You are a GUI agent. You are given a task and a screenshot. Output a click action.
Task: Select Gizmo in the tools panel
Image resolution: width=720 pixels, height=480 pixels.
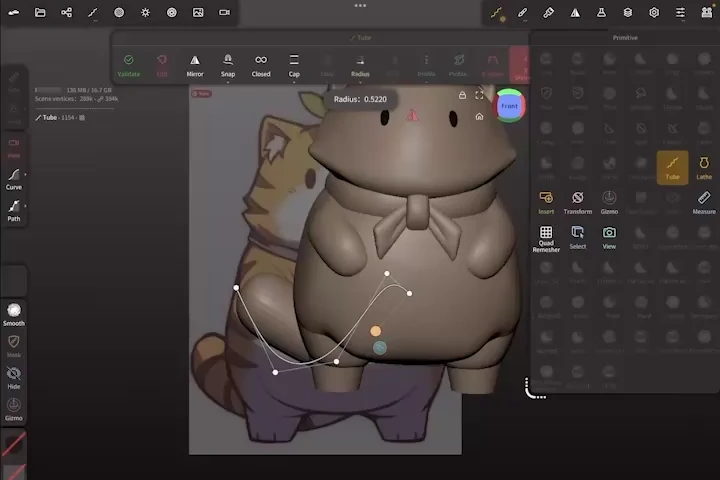coord(609,203)
